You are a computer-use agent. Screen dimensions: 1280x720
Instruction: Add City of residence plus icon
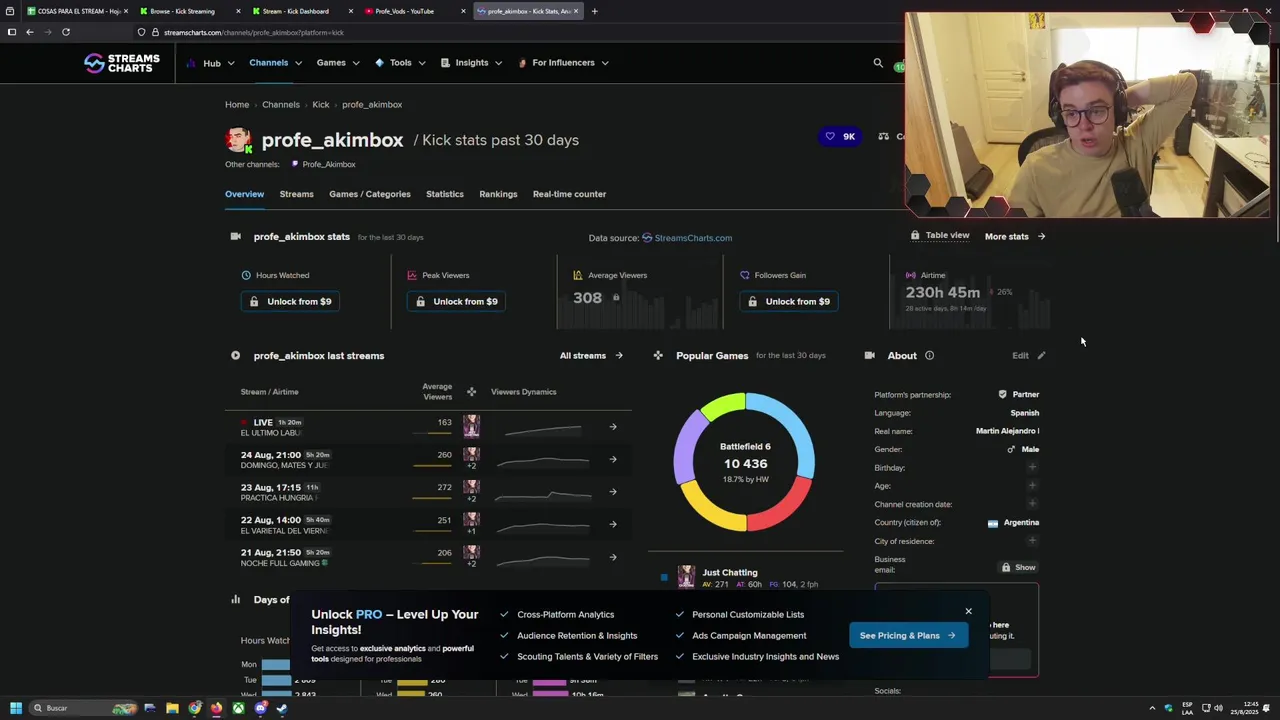tap(1032, 541)
